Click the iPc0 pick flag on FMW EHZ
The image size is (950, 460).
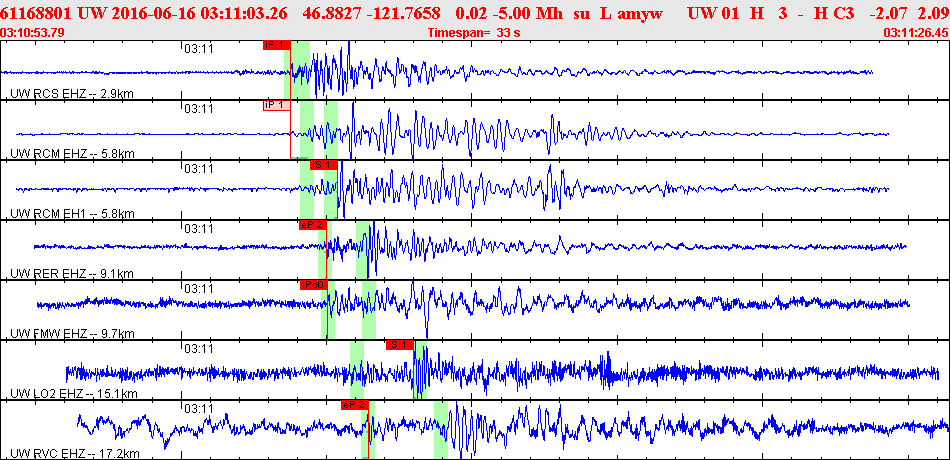[314, 285]
